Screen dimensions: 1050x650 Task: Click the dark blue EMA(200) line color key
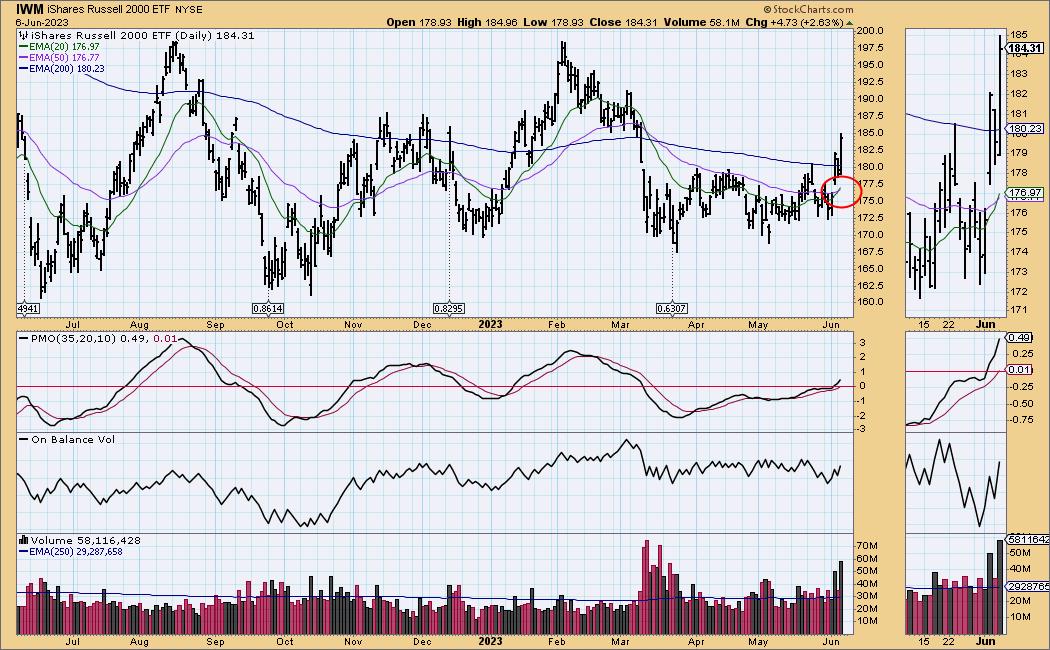(x=23, y=68)
